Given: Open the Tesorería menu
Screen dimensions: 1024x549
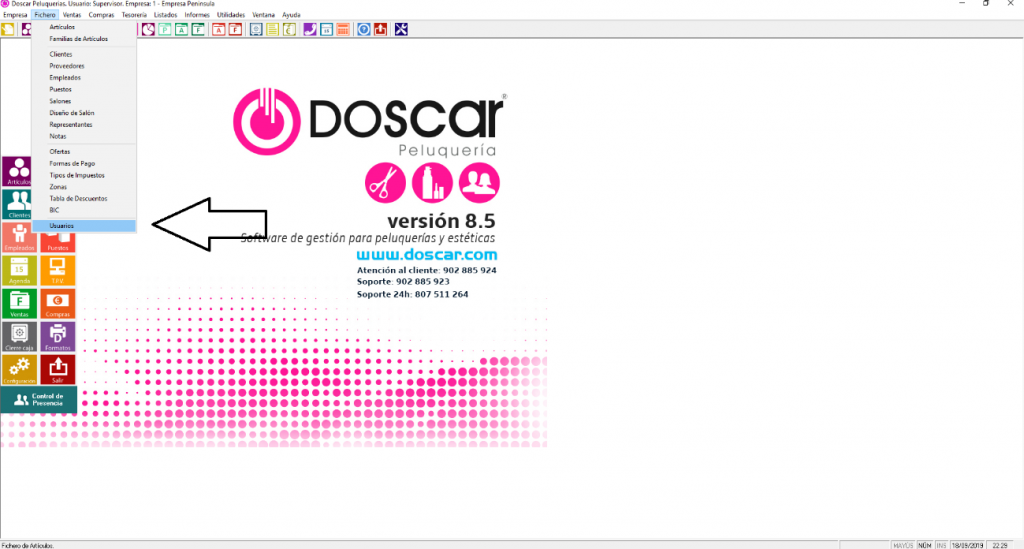Looking at the screenshot, I should coord(134,14).
